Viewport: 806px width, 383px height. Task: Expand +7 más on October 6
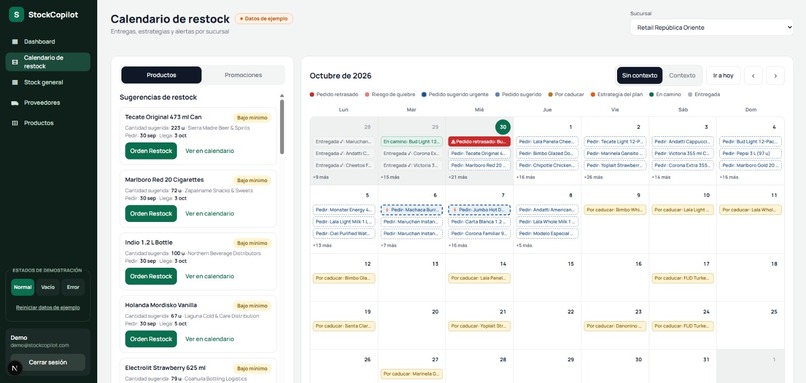[389, 245]
